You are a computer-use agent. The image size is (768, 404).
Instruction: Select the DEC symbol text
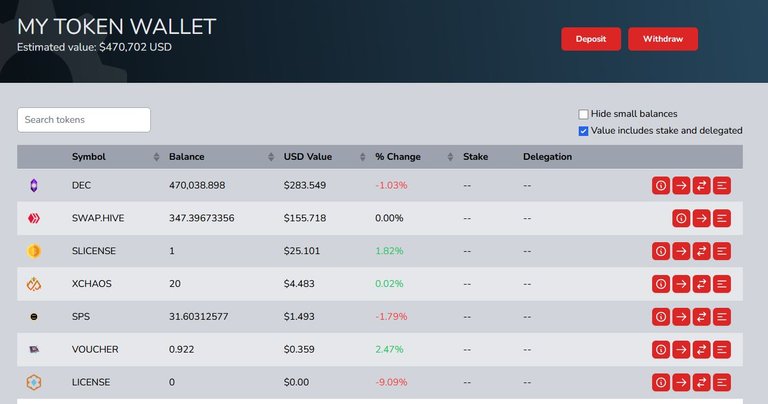pos(81,186)
